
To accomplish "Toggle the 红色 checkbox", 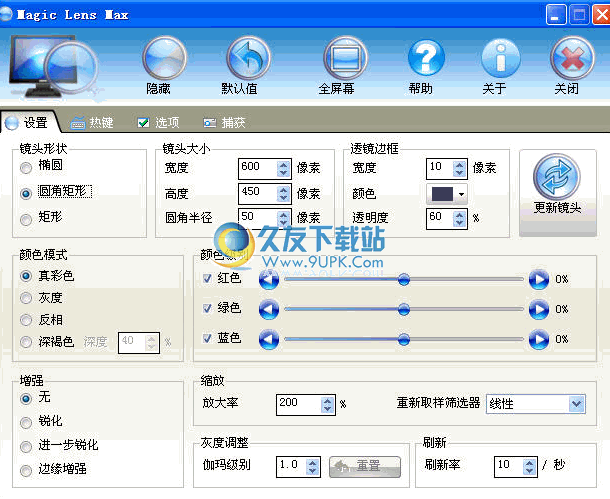I will (207, 278).
